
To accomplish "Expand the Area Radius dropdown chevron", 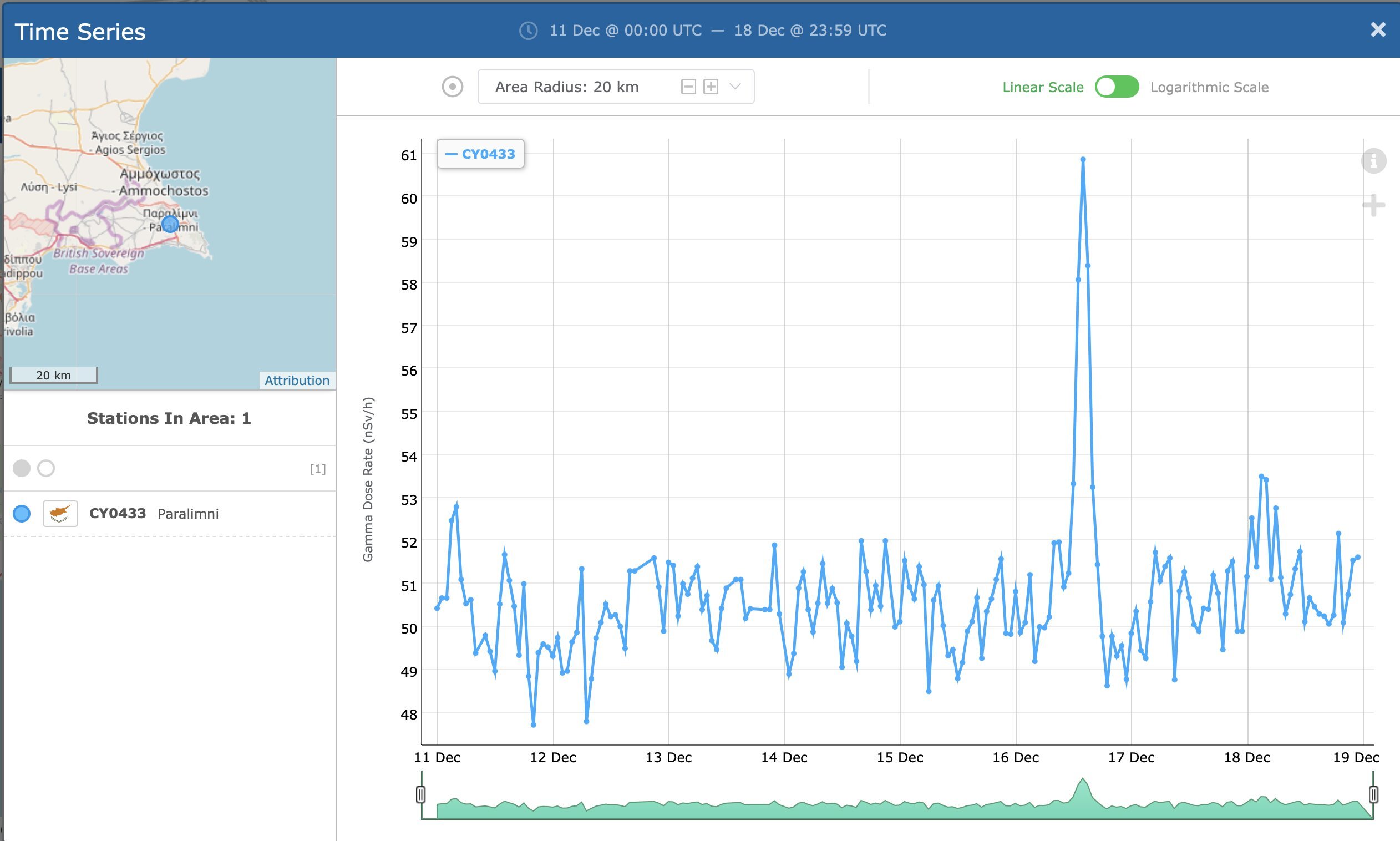I will (x=735, y=87).
